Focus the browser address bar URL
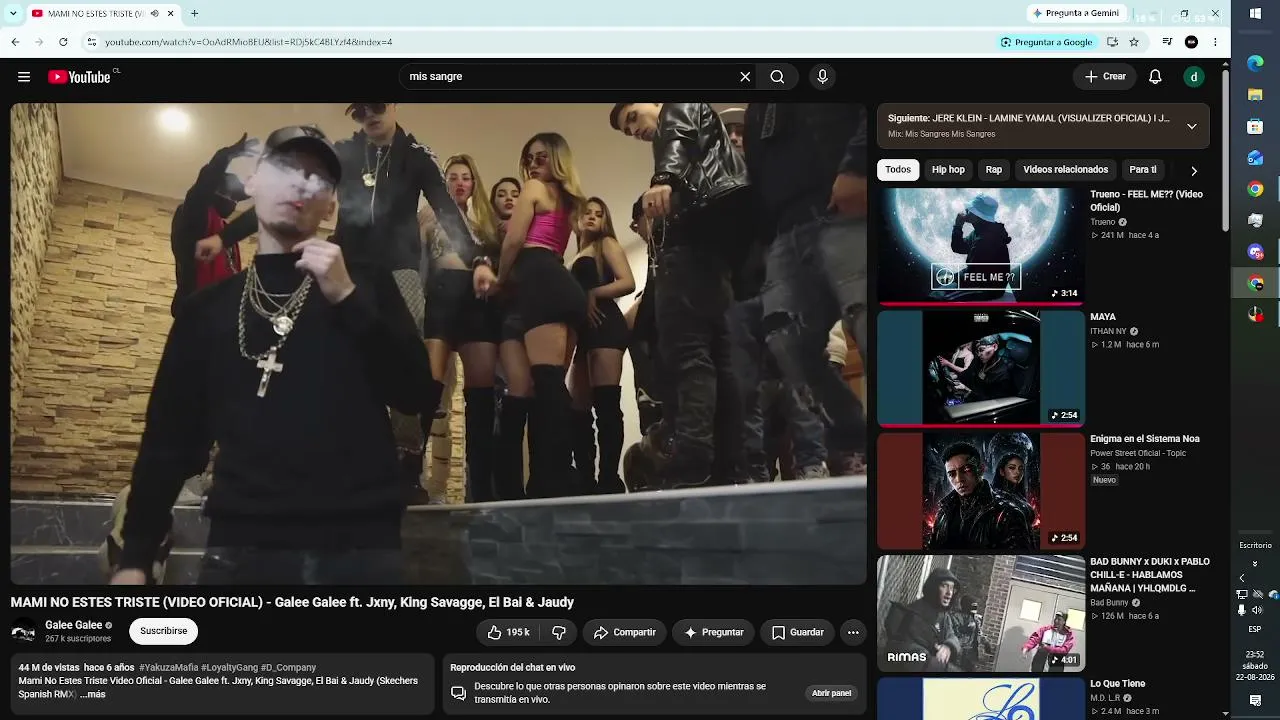1280x720 pixels. pyautogui.click(x=249, y=42)
